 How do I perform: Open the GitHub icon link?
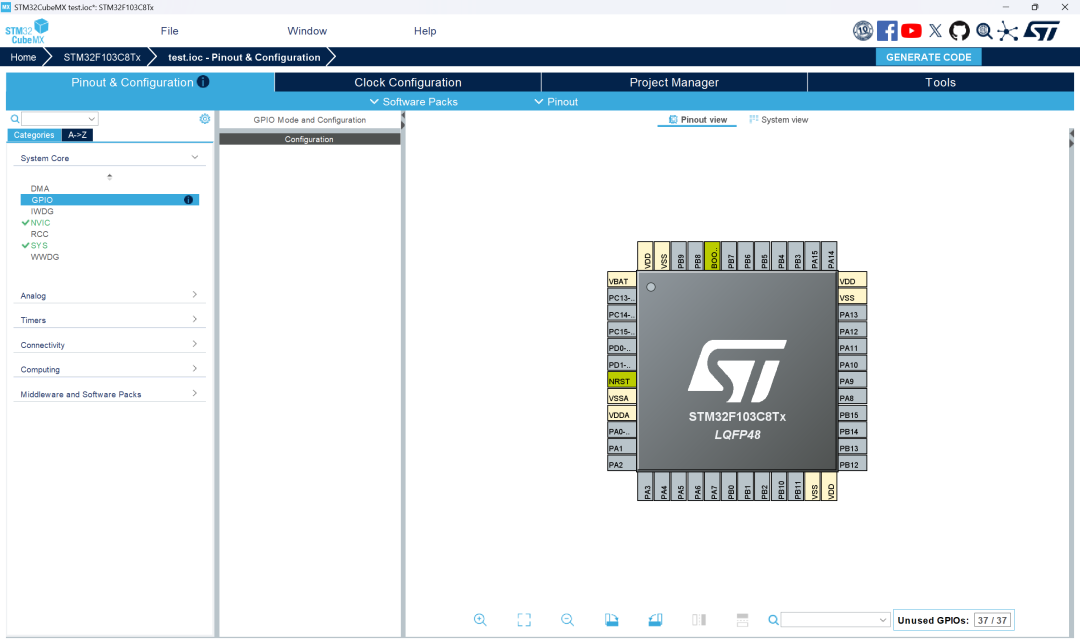959,31
